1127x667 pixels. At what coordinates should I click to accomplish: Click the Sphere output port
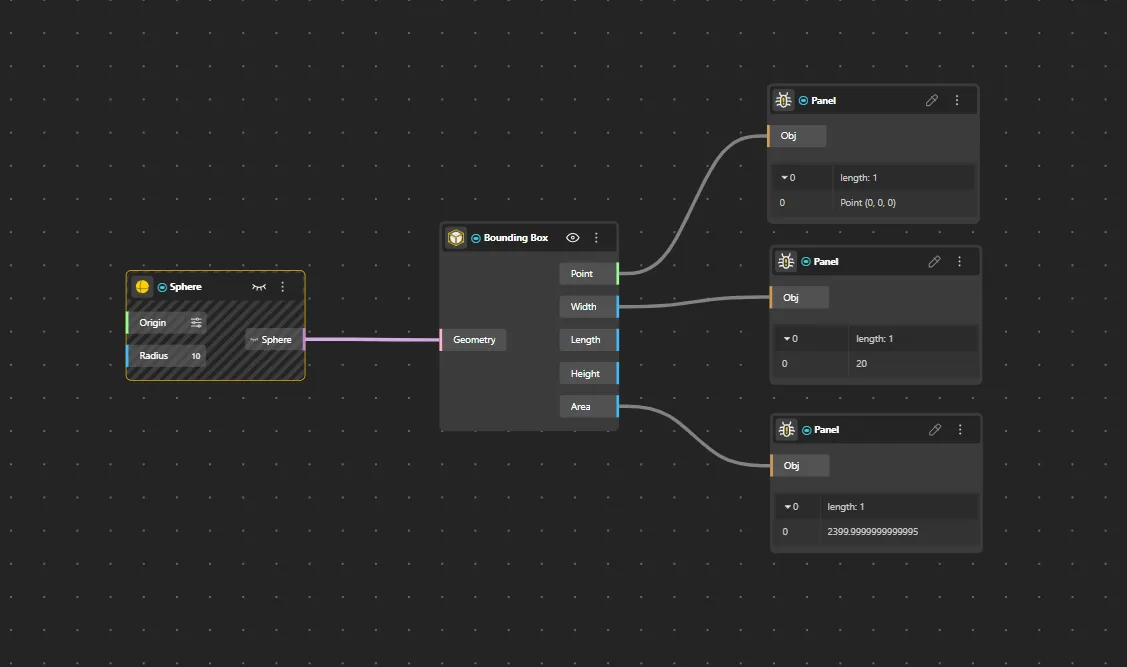(276, 339)
